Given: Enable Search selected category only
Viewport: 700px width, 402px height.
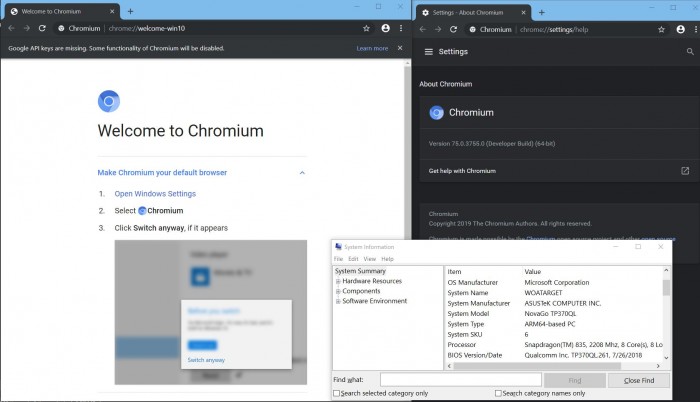Looking at the screenshot, I should tap(337, 394).
